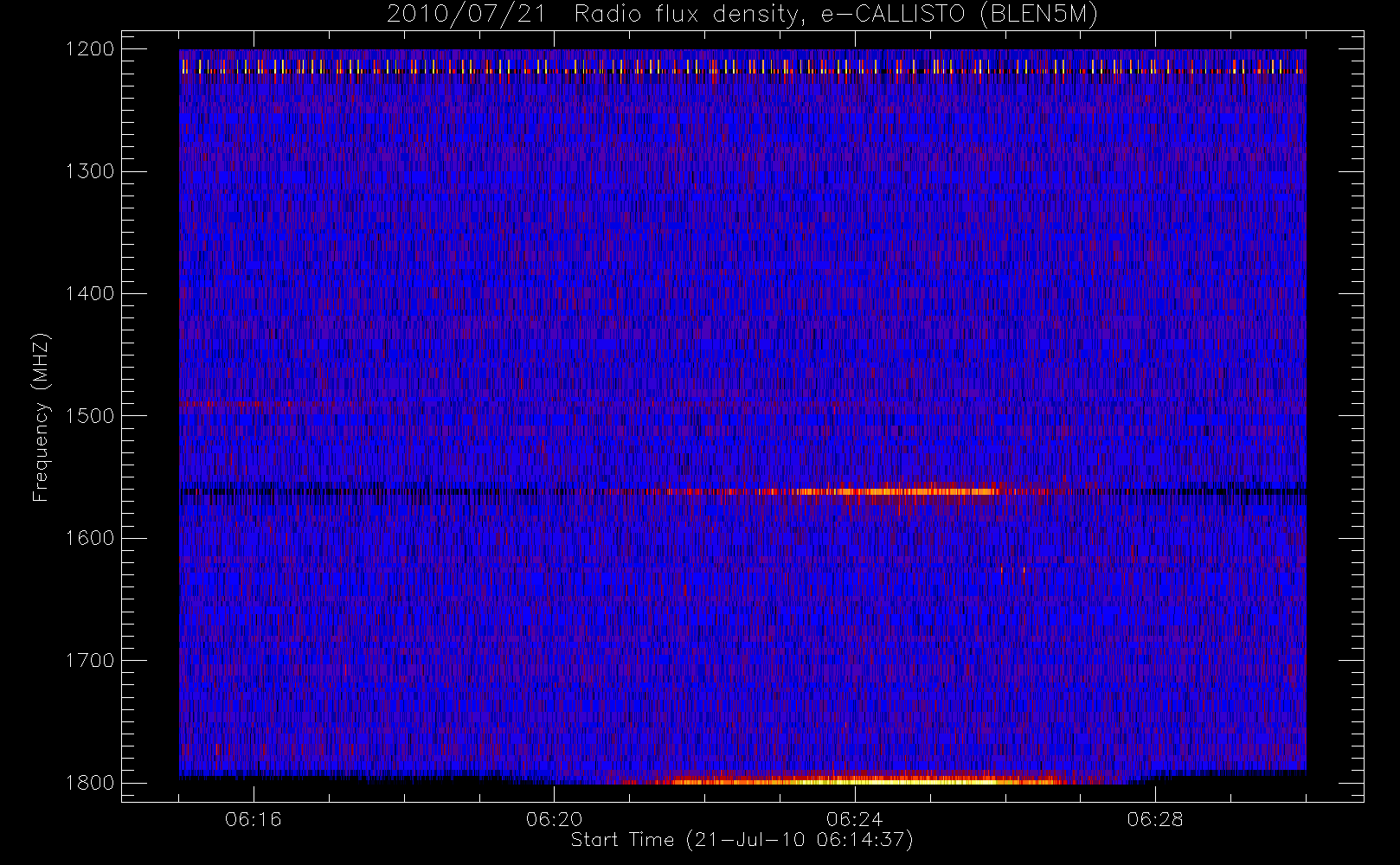The height and width of the screenshot is (865, 1400).
Task: Click the 06:28 time axis label
Action: (x=1155, y=819)
